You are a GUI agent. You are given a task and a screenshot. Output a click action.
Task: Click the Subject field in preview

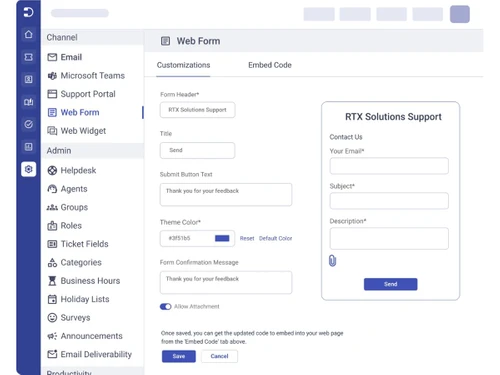tap(389, 201)
